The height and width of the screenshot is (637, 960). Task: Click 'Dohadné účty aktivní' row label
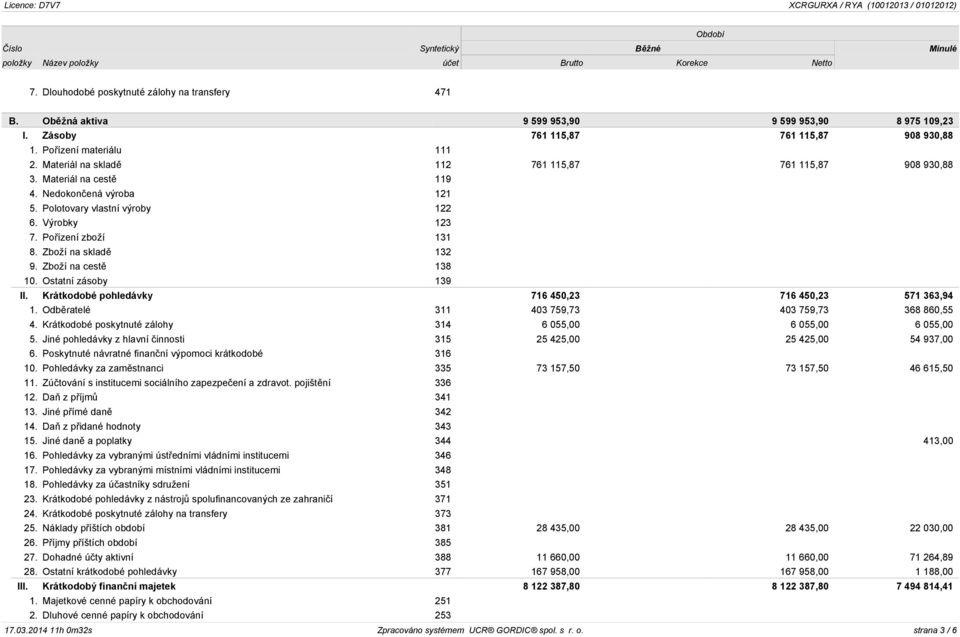[x=88, y=557]
